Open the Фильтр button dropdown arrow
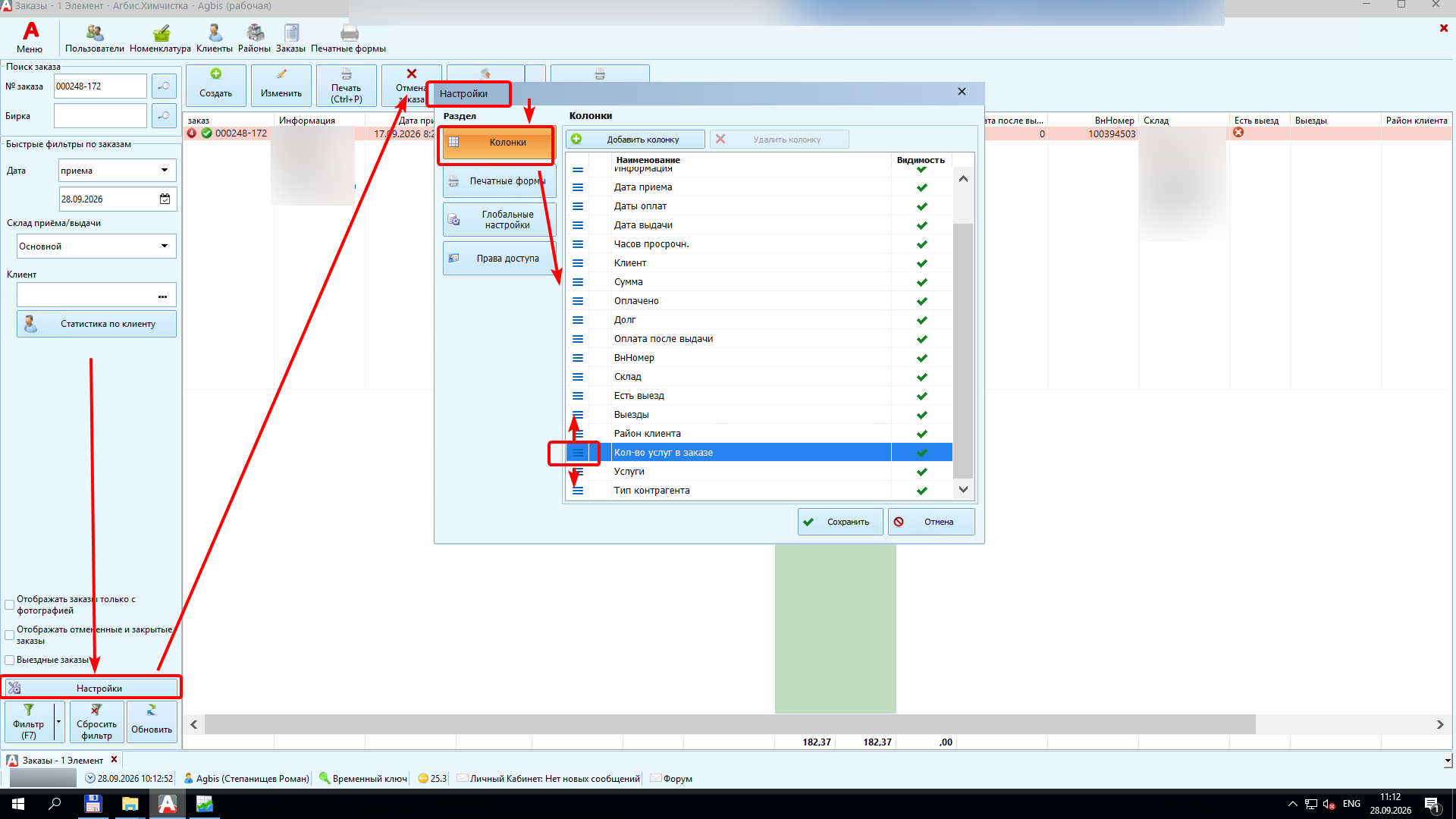 [58, 721]
